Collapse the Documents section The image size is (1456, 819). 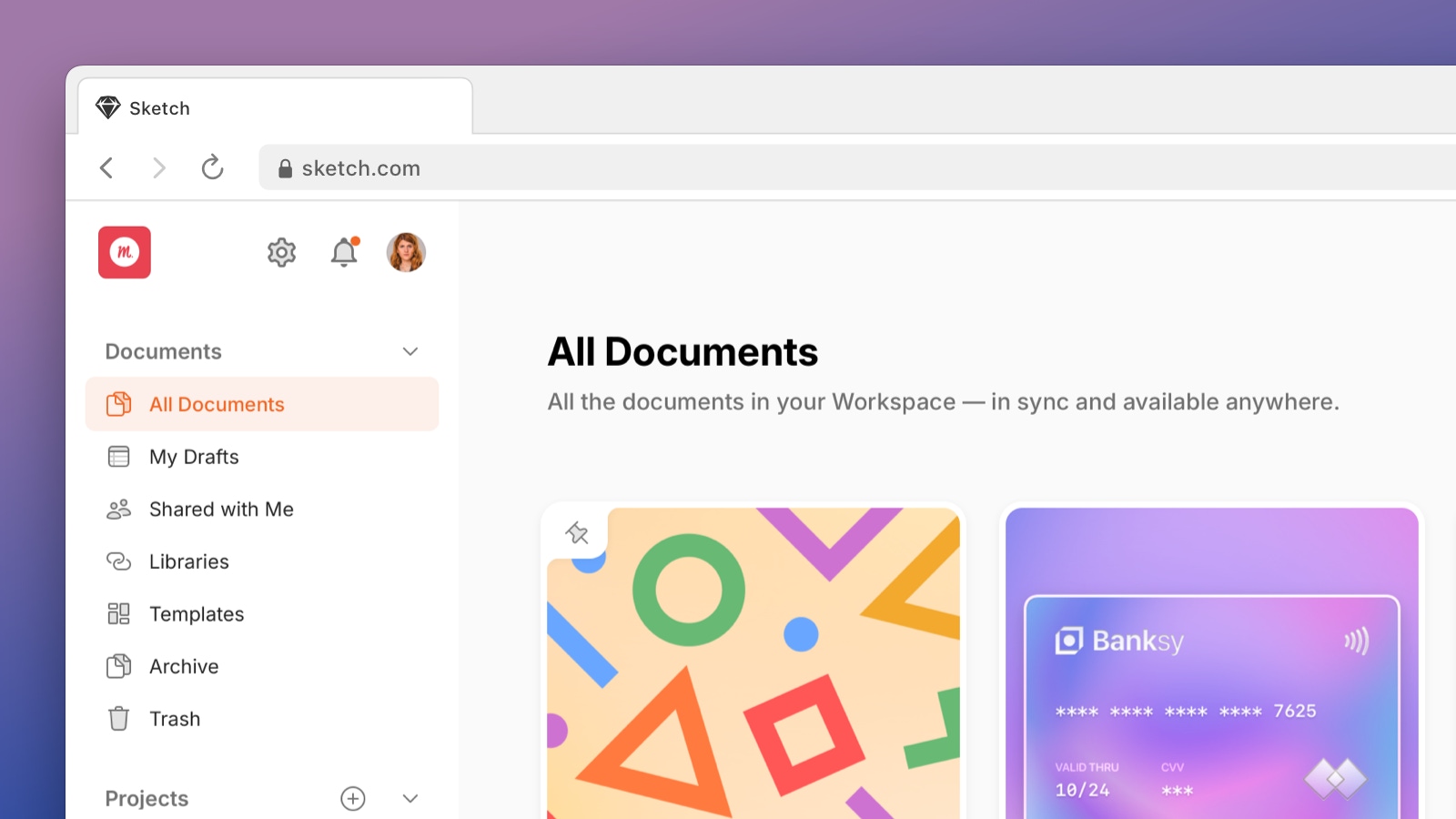[410, 351]
